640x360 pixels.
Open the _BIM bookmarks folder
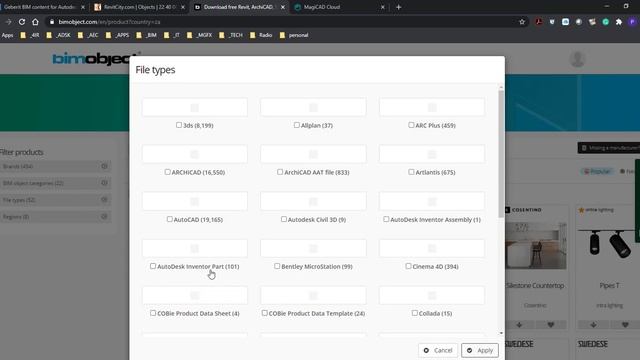tap(147, 35)
